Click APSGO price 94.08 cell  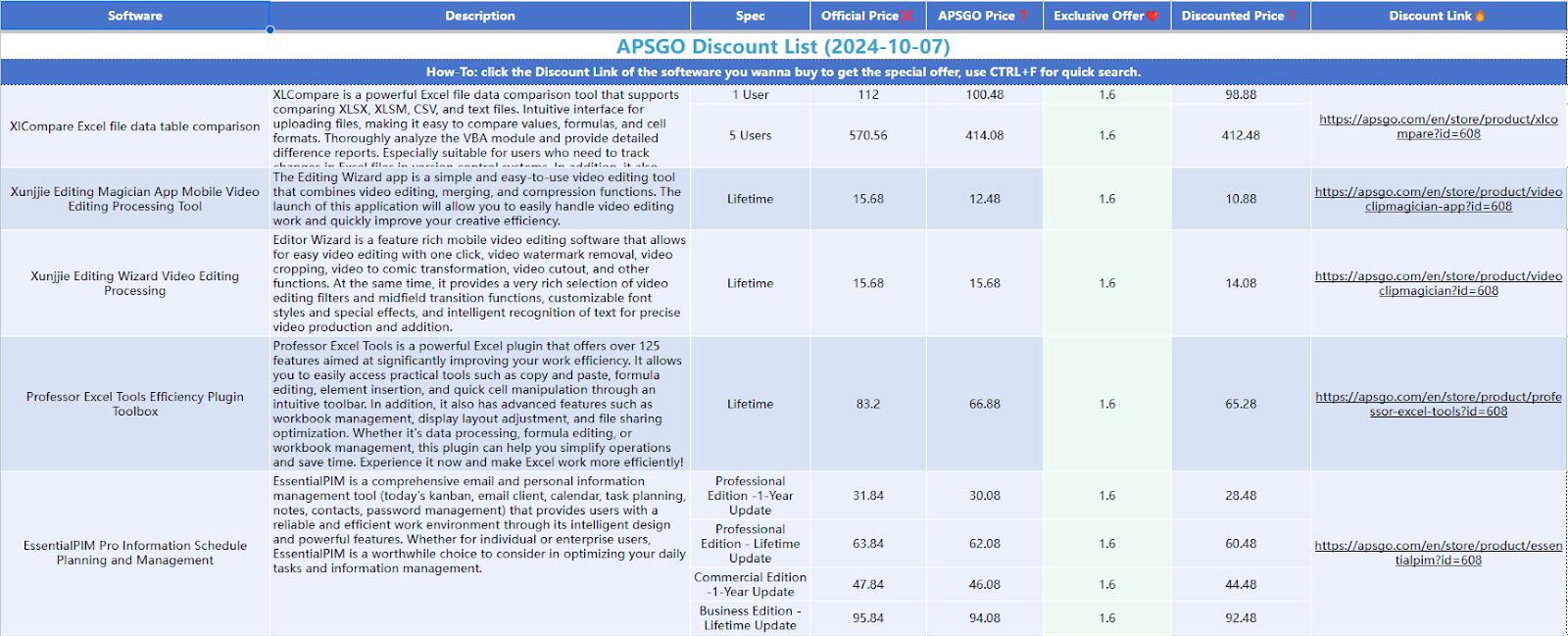point(985,618)
